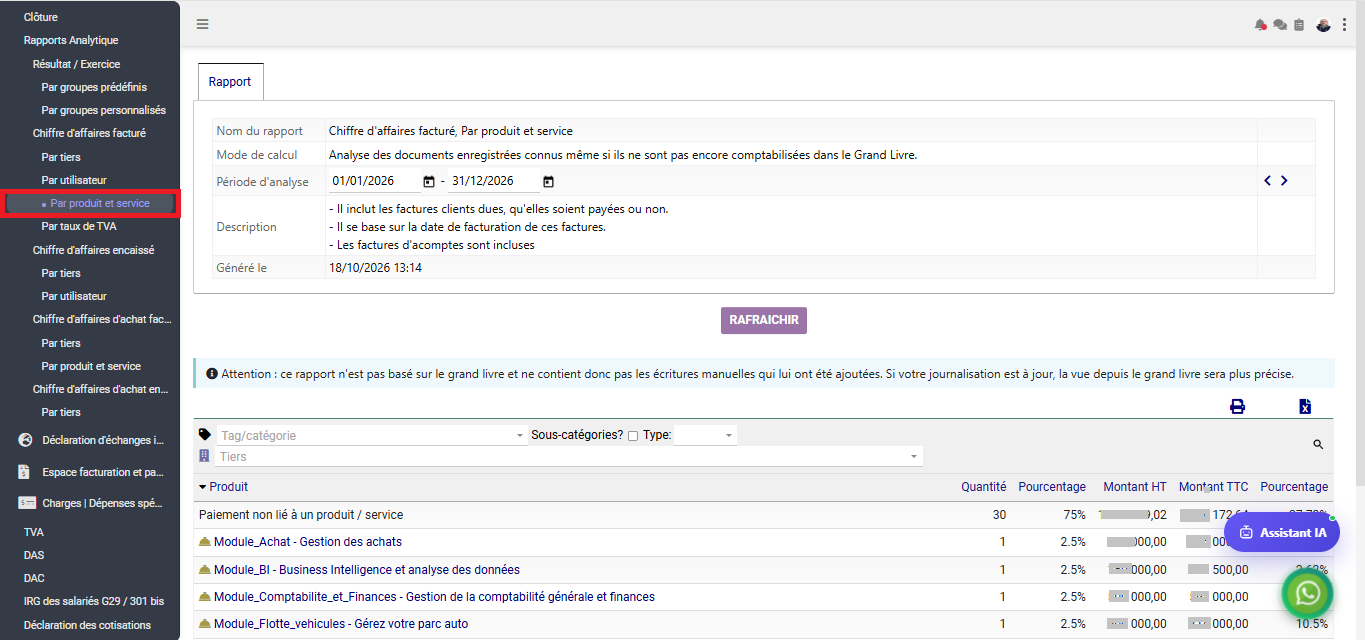Open Déclaration des cotisations entry
This screenshot has height=640, width=1365.
[87, 625]
